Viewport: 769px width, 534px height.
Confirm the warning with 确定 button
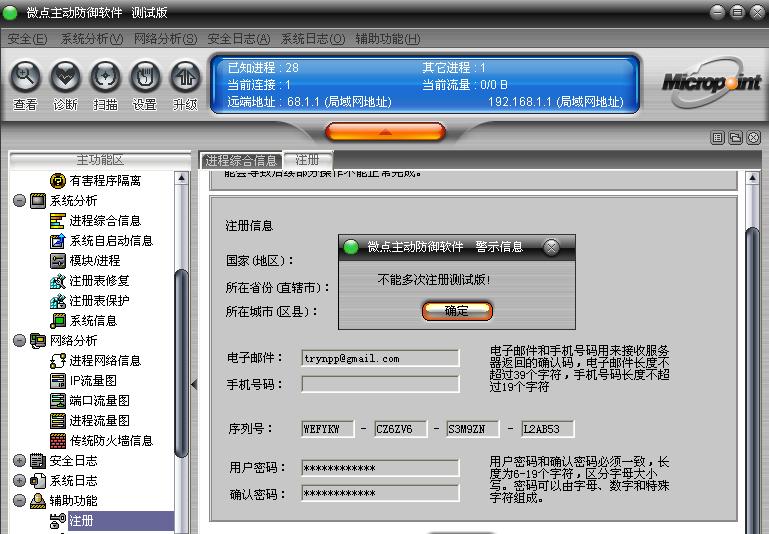coord(457,311)
